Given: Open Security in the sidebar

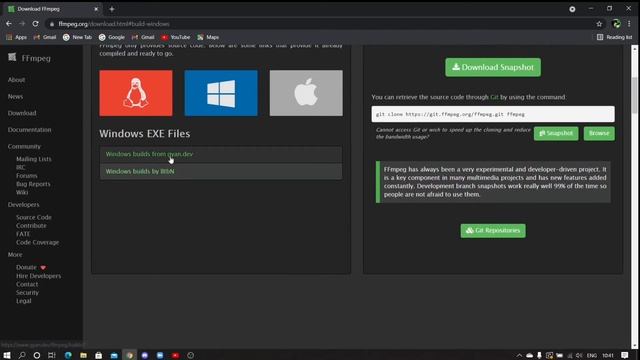Looking at the screenshot, I should [x=27, y=293].
